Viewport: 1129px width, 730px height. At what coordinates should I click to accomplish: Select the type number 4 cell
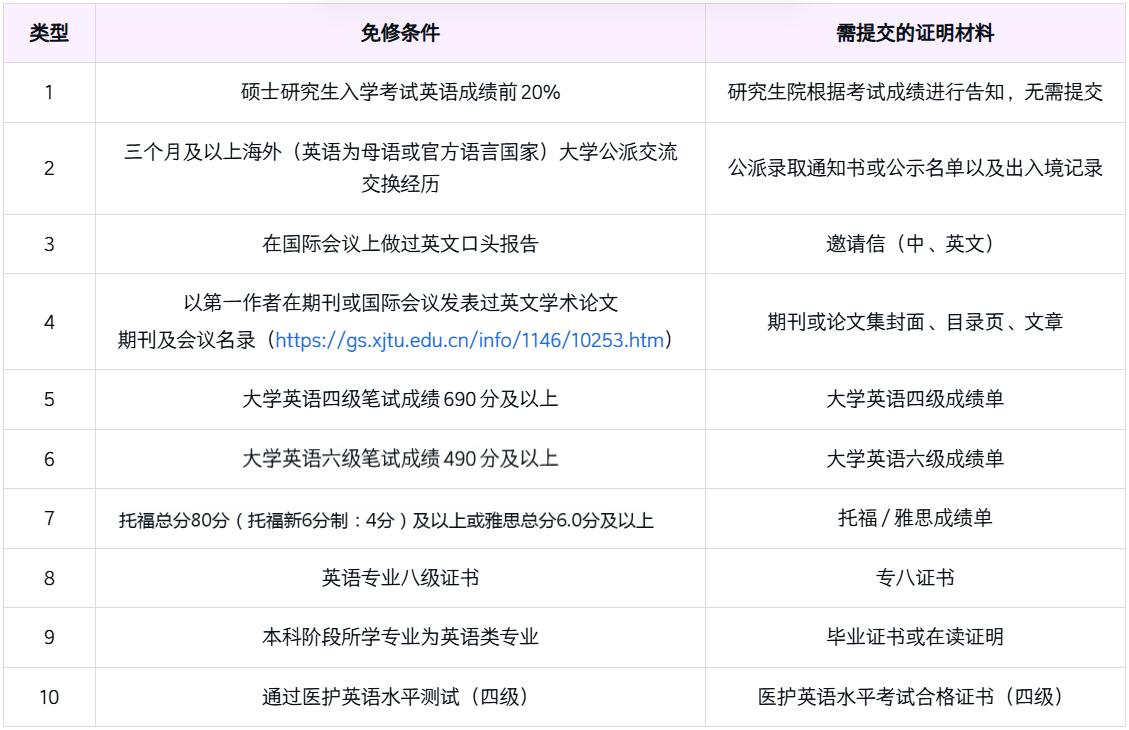[x=49, y=321]
